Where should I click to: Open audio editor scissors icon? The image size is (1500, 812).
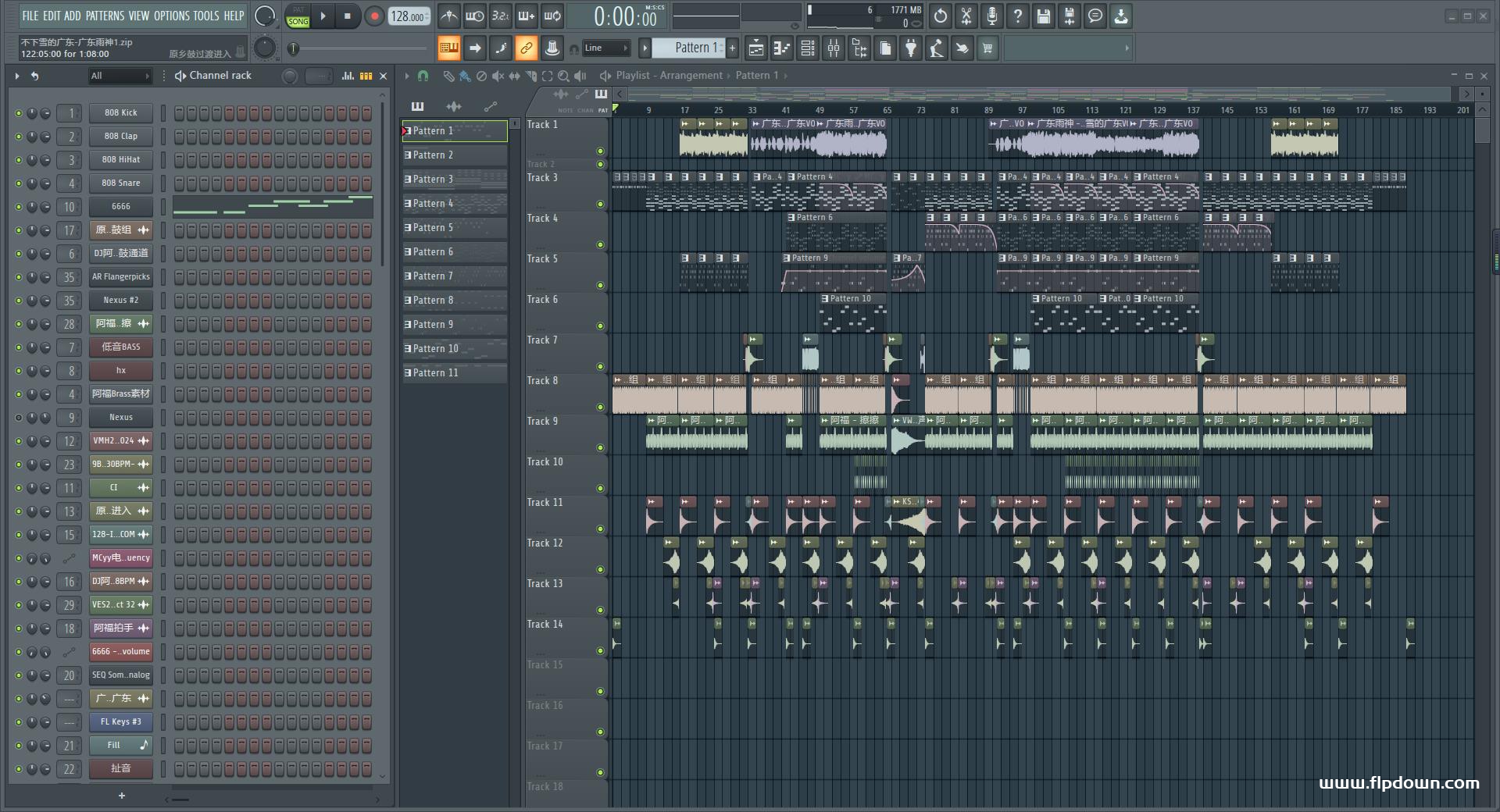pyautogui.click(x=966, y=16)
